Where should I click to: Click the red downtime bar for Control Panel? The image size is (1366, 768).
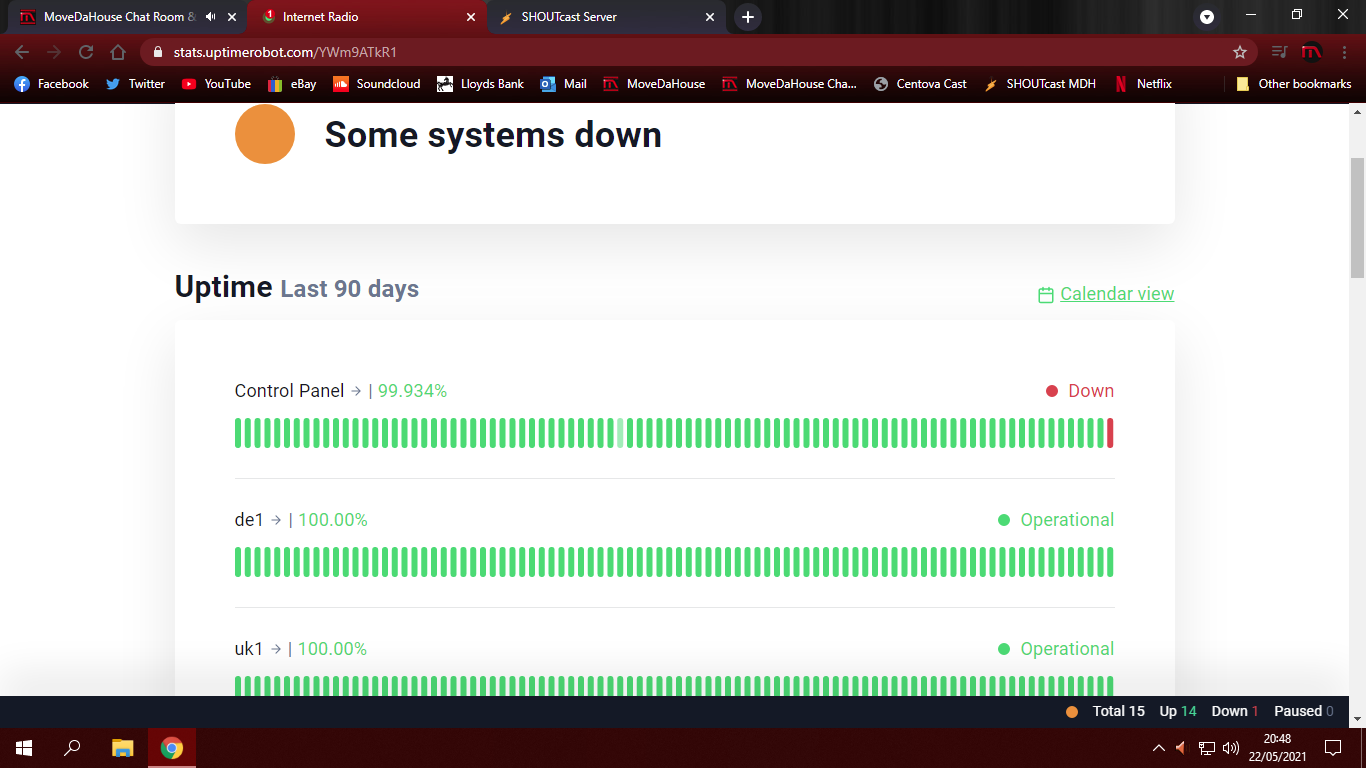[1110, 433]
